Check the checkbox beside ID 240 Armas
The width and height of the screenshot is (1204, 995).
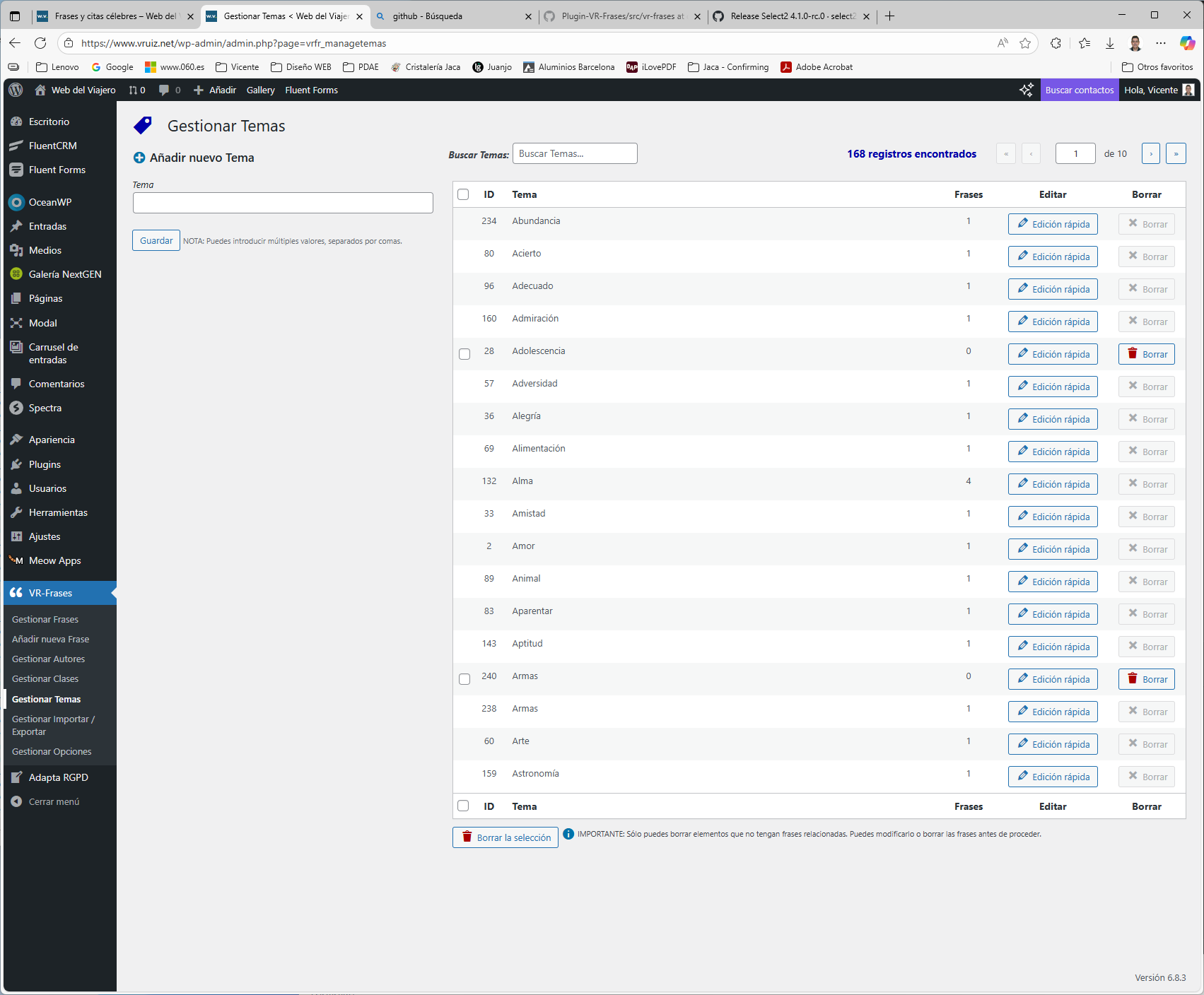(464, 679)
